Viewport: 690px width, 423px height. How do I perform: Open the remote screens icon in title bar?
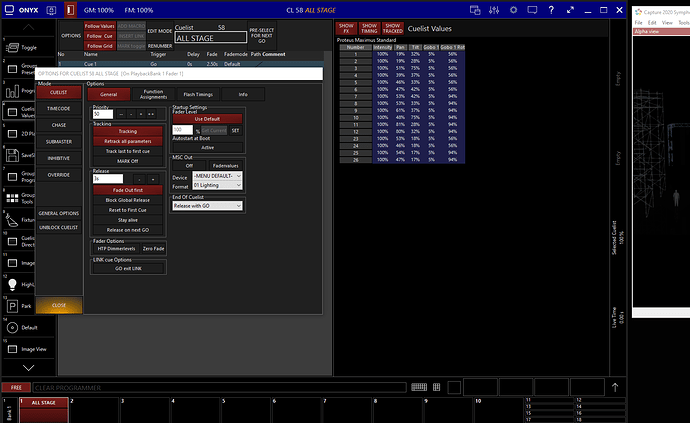pyautogui.click(x=475, y=10)
